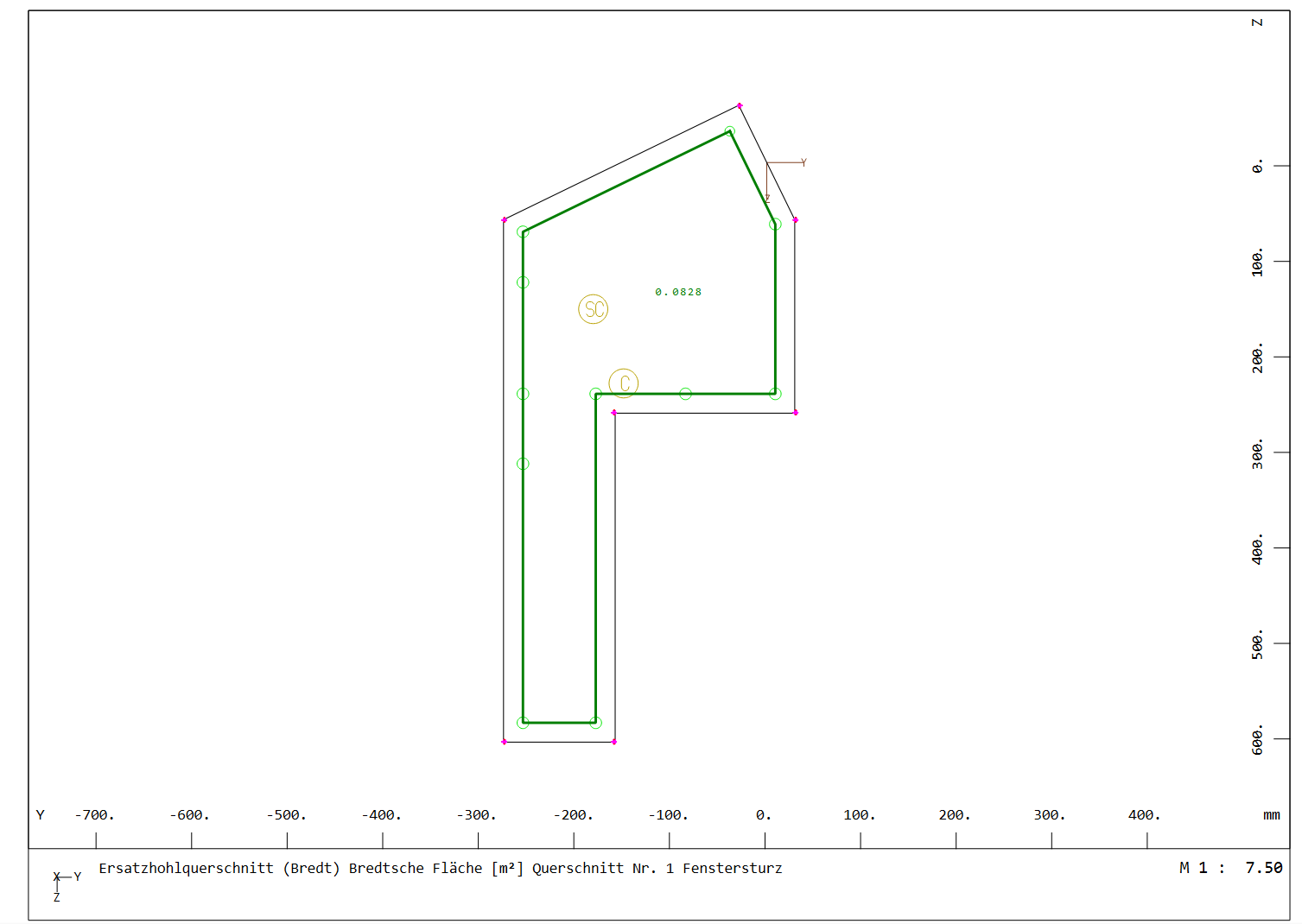This screenshot has width=1302, height=924.
Task: Click the 400. tick label on horizontal Y axis
Action: [x=1144, y=815]
